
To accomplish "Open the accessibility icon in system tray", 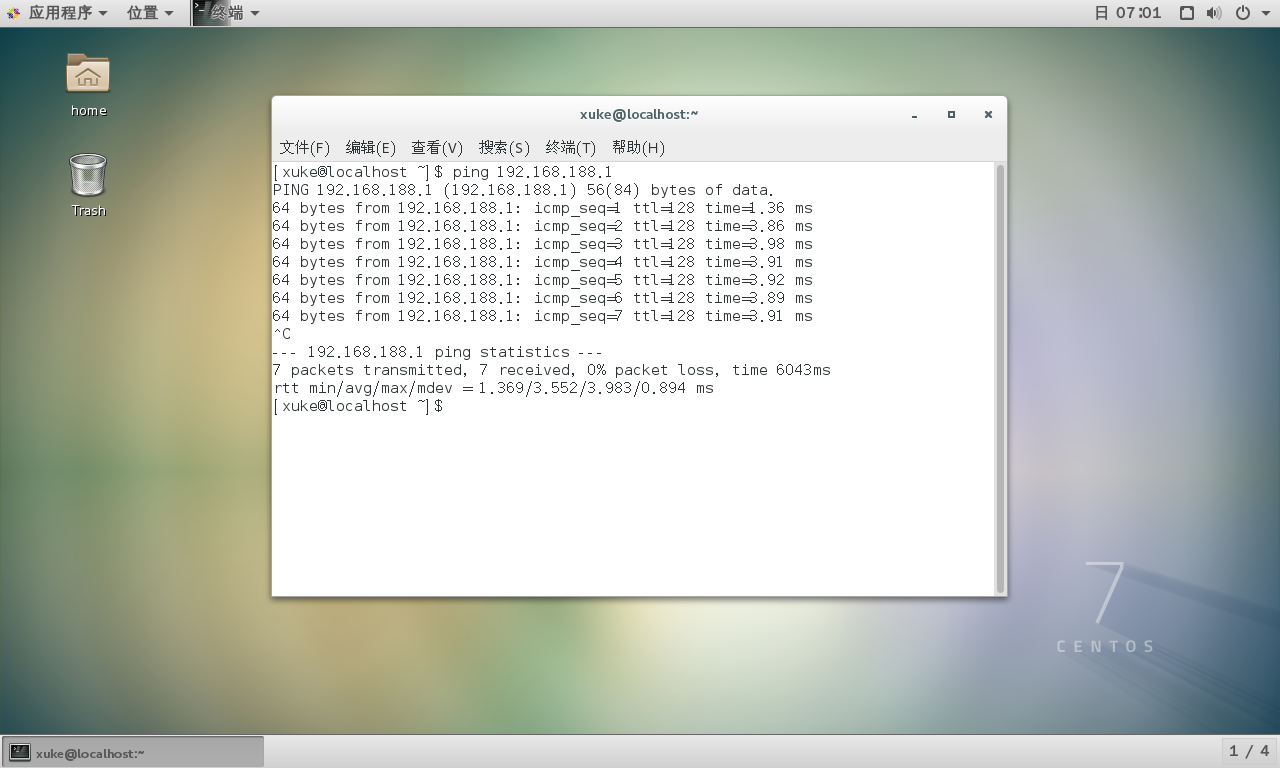I will click(x=1186, y=13).
